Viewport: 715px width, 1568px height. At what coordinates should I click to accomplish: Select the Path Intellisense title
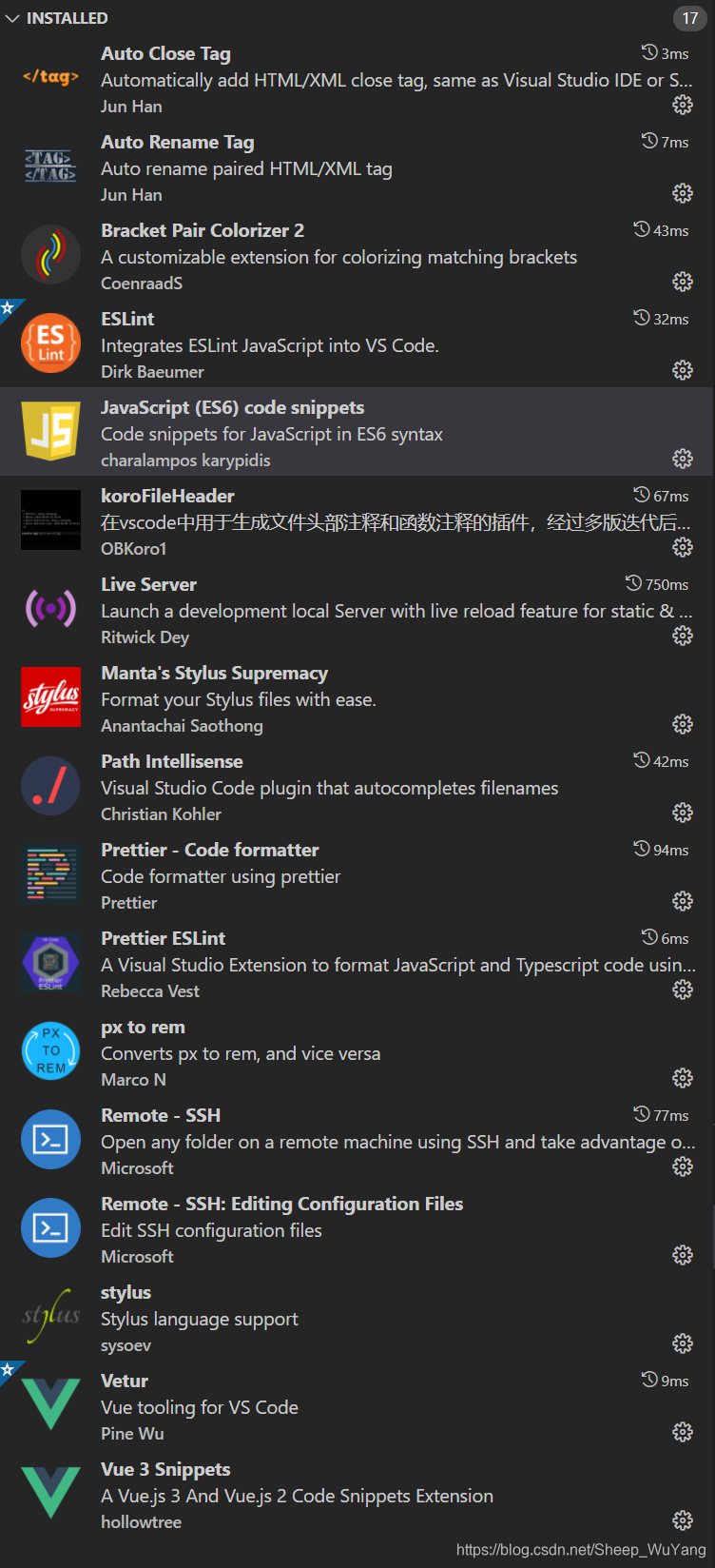[x=172, y=761]
